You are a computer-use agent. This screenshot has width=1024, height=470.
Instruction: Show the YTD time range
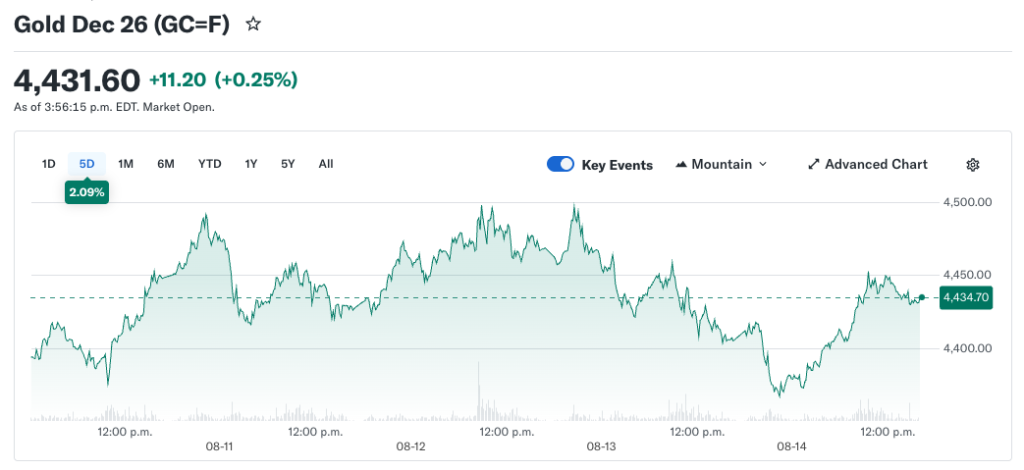210,164
